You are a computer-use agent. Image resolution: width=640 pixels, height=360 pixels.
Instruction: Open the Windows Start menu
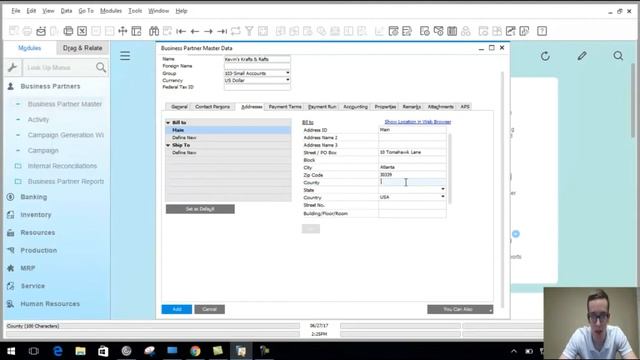click(x=11, y=351)
